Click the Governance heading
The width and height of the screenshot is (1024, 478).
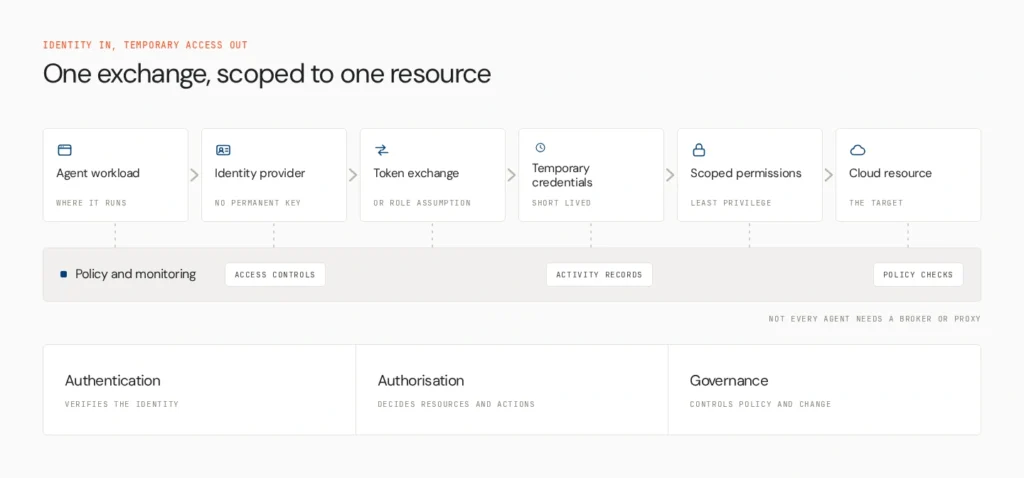tap(729, 381)
